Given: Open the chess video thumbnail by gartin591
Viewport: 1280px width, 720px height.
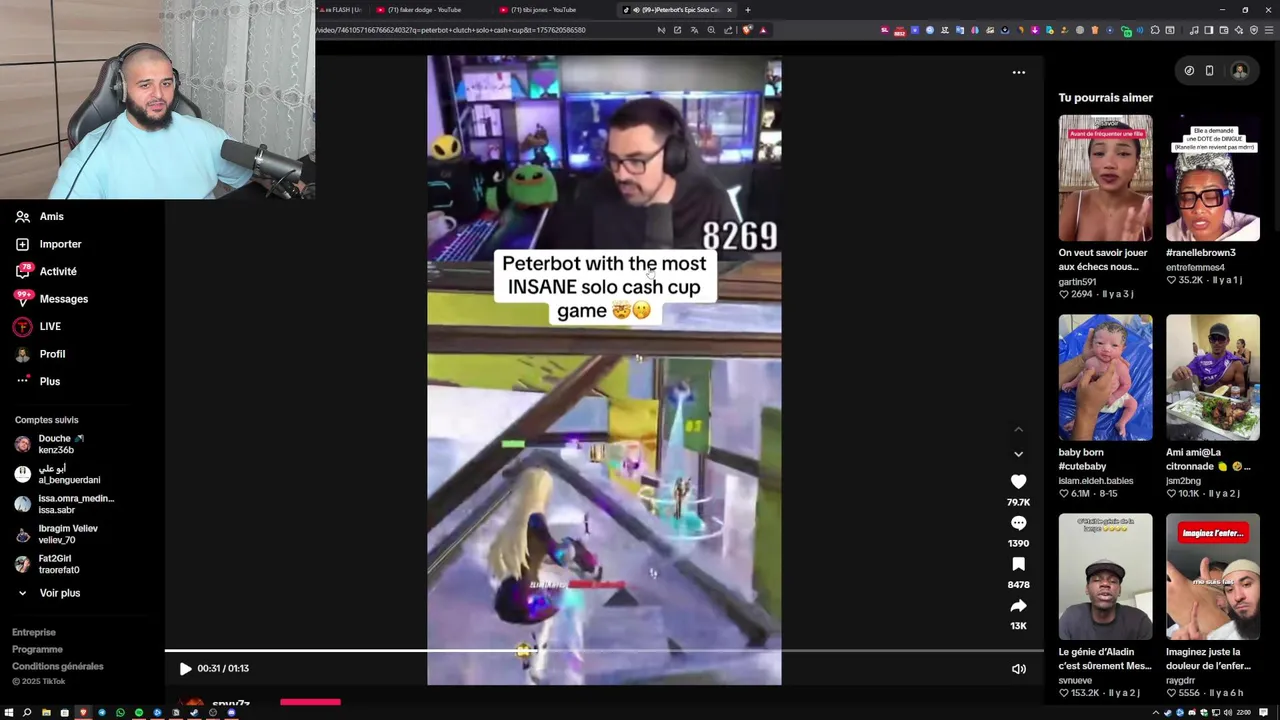Looking at the screenshot, I should point(1105,178).
